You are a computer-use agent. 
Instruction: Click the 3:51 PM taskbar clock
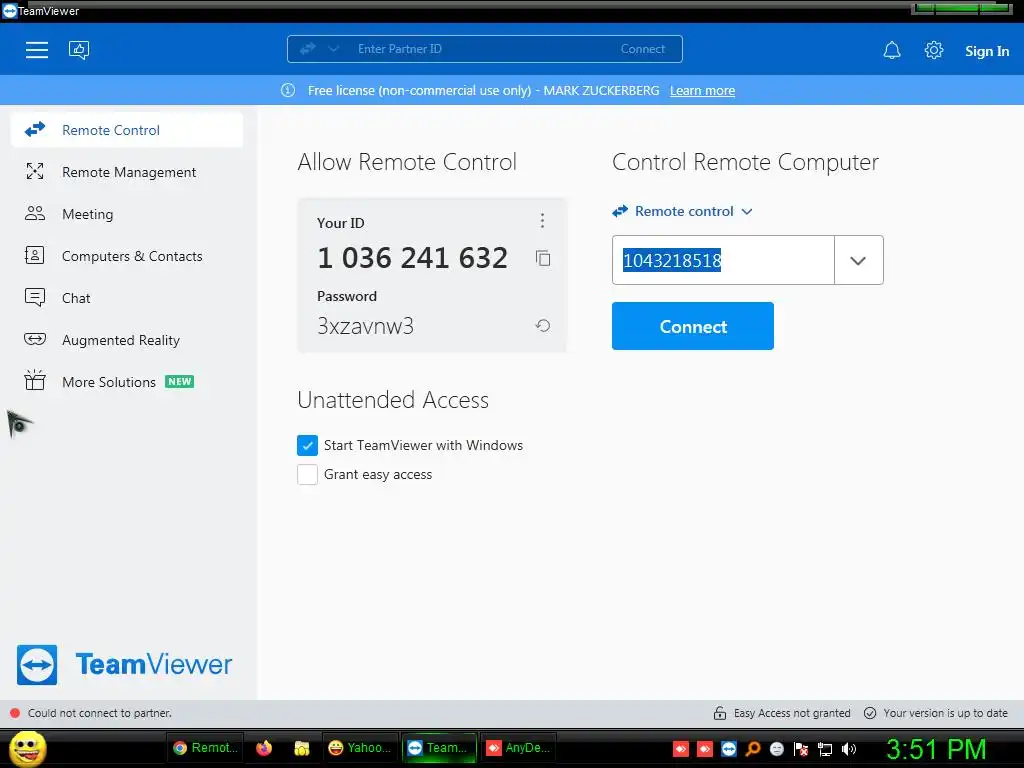[936, 749]
